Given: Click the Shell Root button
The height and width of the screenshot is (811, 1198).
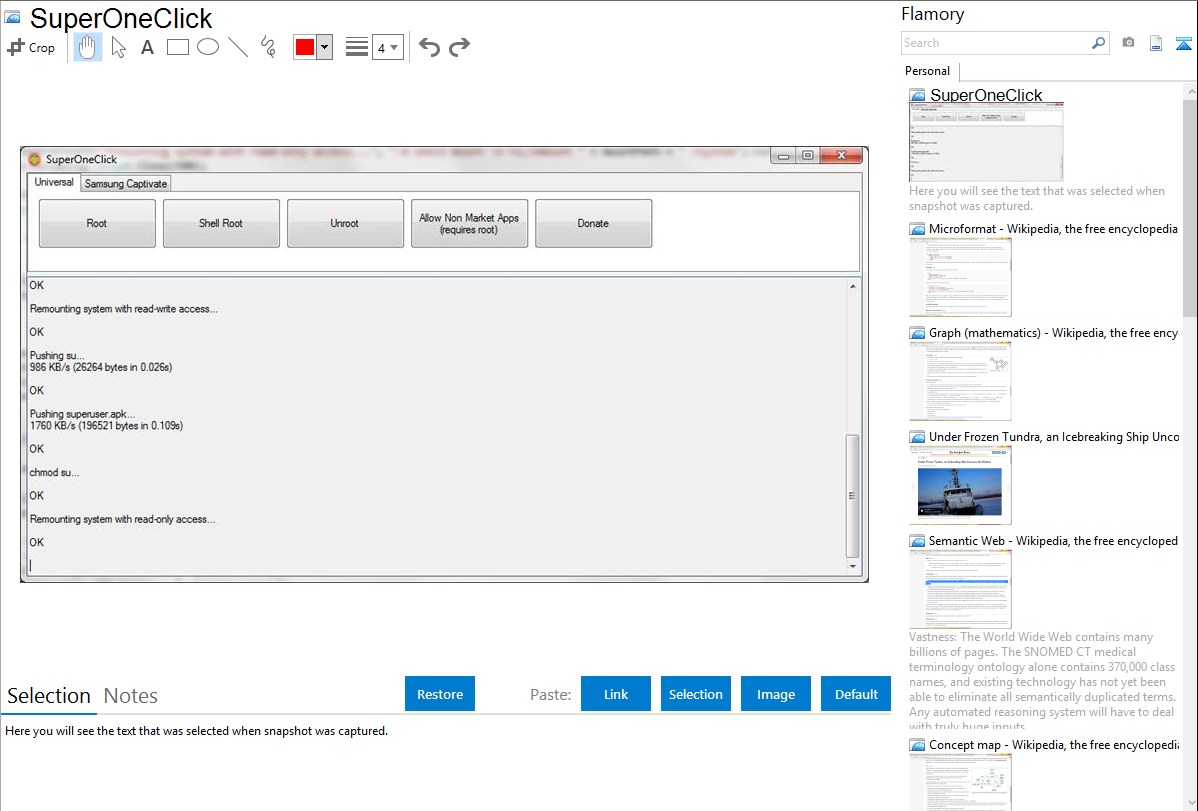Looking at the screenshot, I should pos(221,223).
